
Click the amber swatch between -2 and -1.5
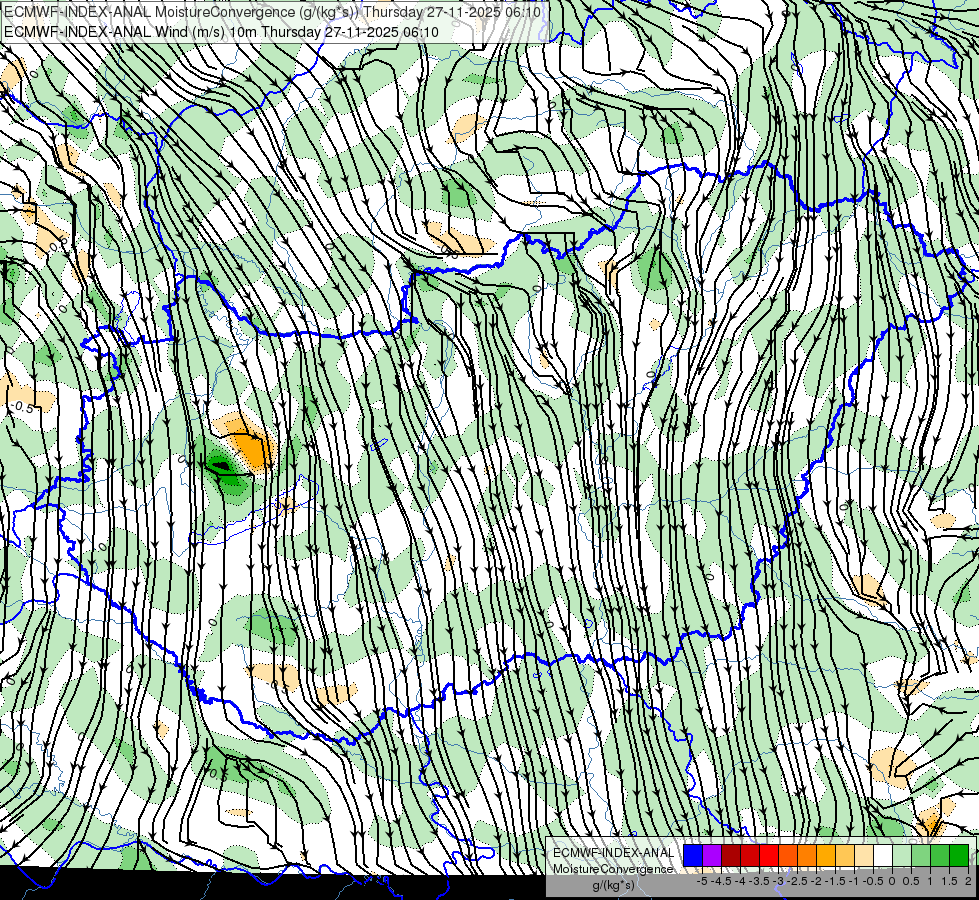coord(826,855)
